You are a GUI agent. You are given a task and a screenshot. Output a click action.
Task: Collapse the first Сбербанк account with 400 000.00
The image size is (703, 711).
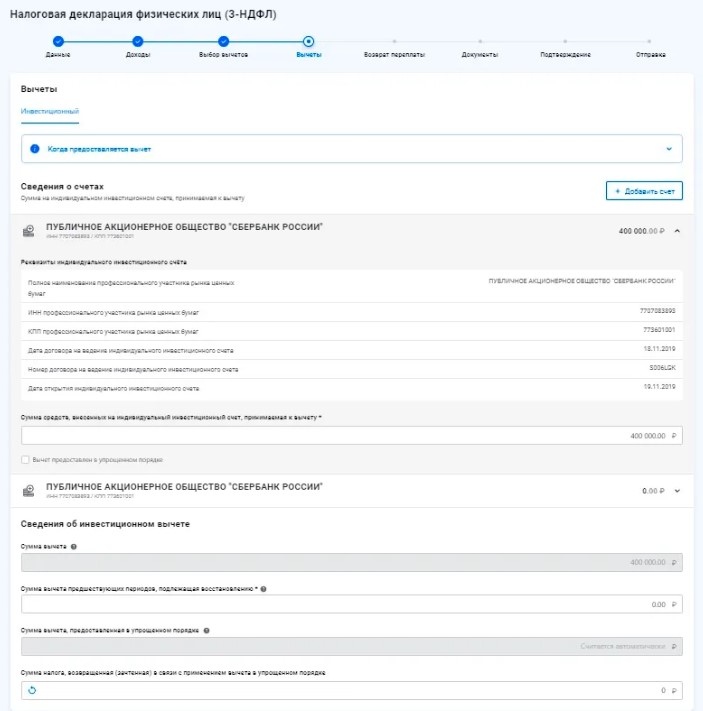tap(677, 231)
